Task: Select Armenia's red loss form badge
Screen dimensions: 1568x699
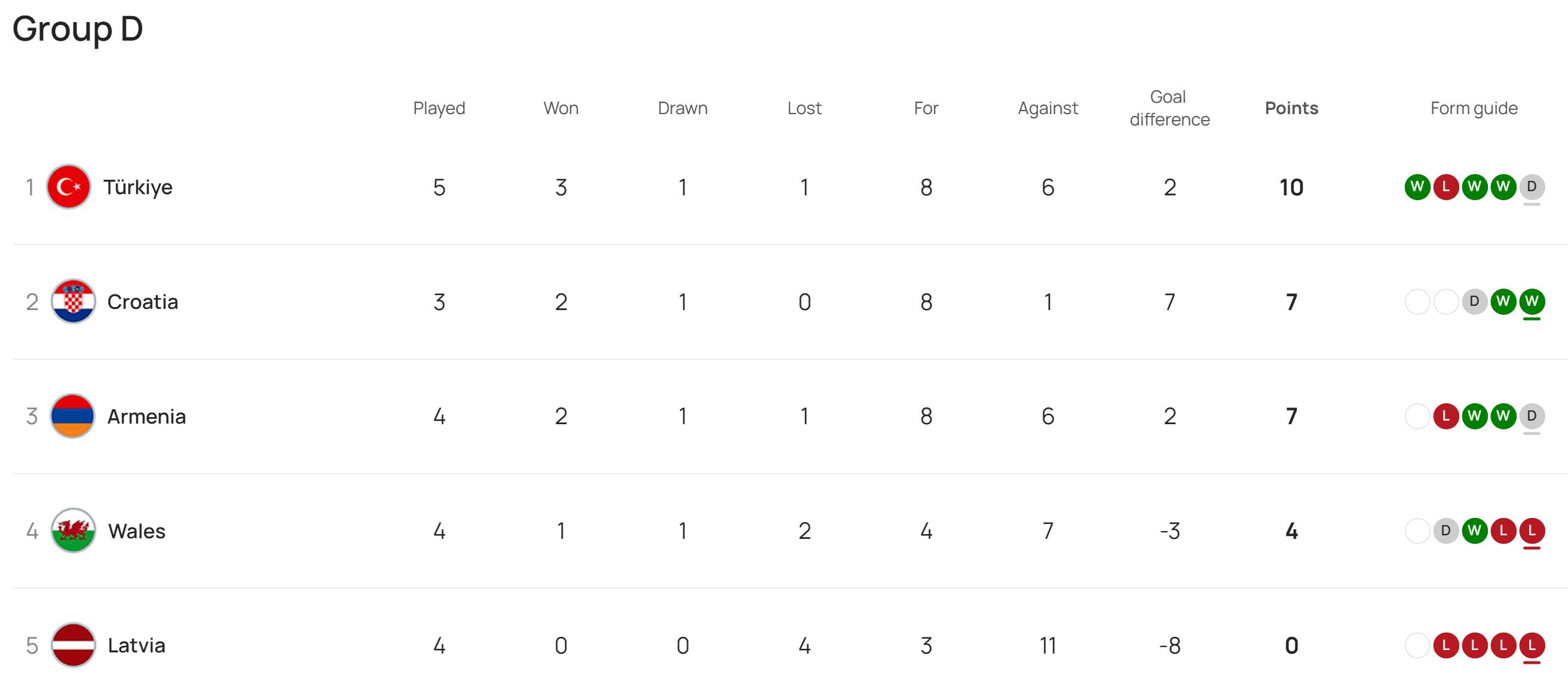Action: coord(1445,416)
